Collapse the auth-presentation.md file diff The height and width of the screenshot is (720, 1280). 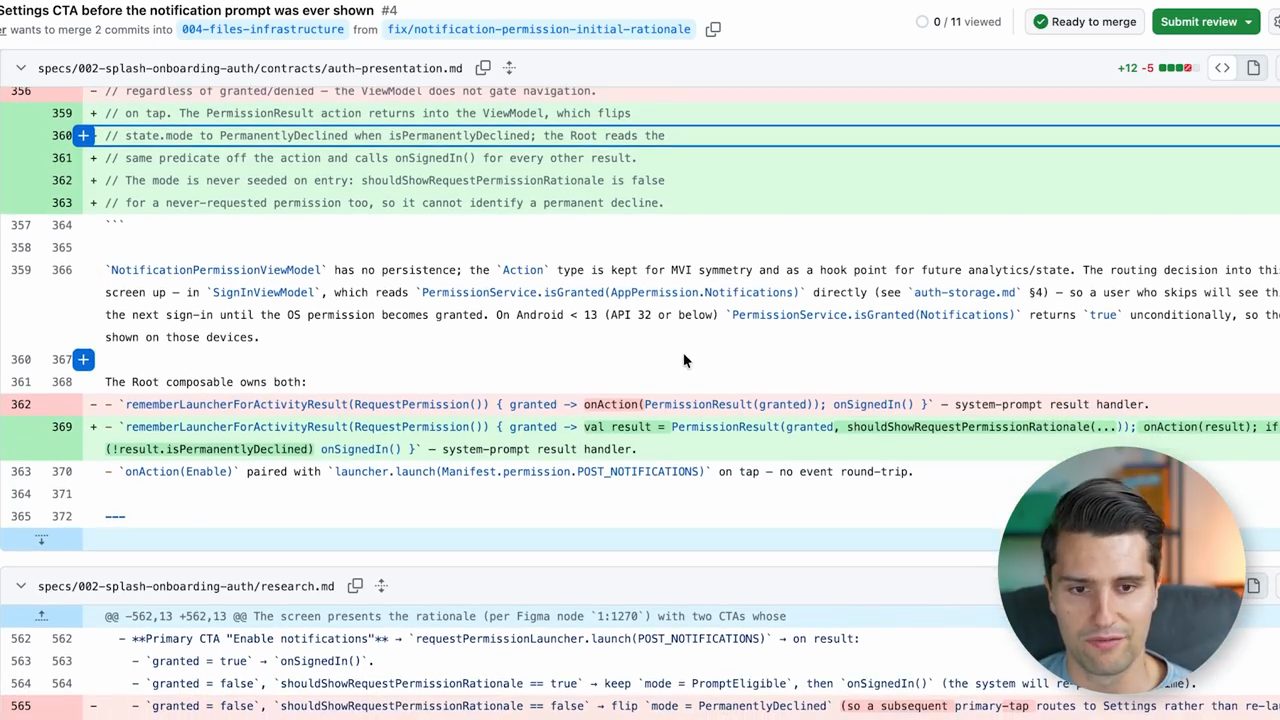pos(21,68)
